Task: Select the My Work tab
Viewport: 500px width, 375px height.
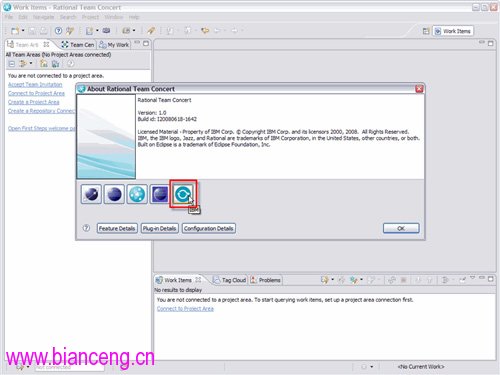Action: [x=114, y=44]
